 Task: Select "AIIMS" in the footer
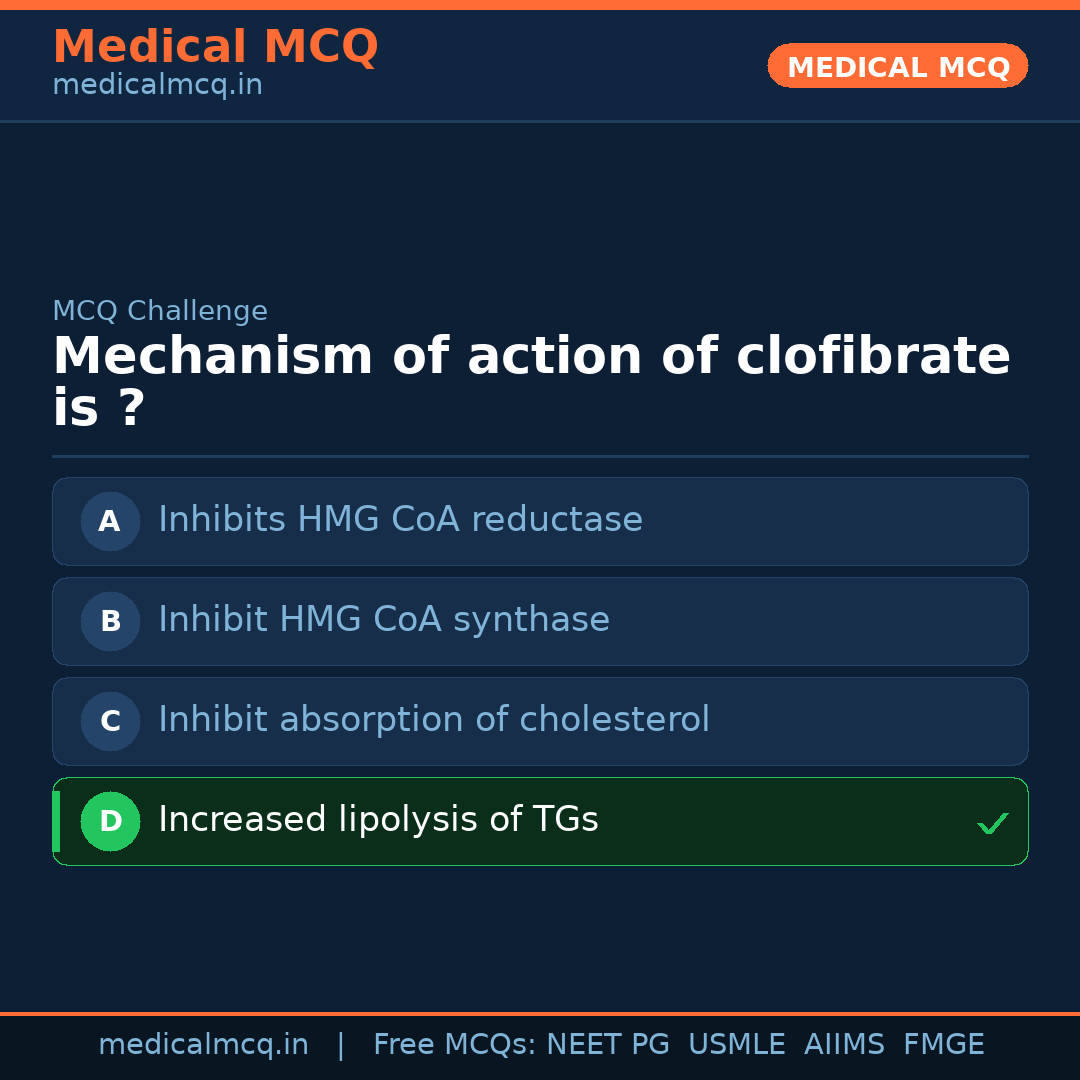pyautogui.click(x=844, y=1045)
